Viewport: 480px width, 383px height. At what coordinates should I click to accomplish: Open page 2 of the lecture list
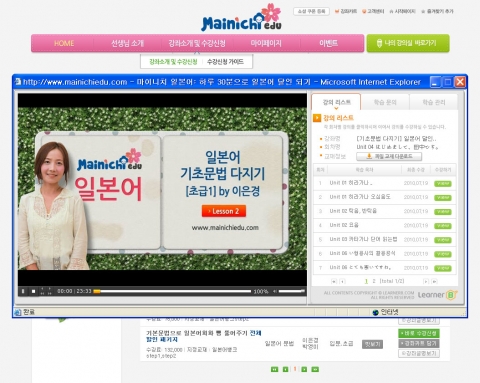click(x=374, y=281)
